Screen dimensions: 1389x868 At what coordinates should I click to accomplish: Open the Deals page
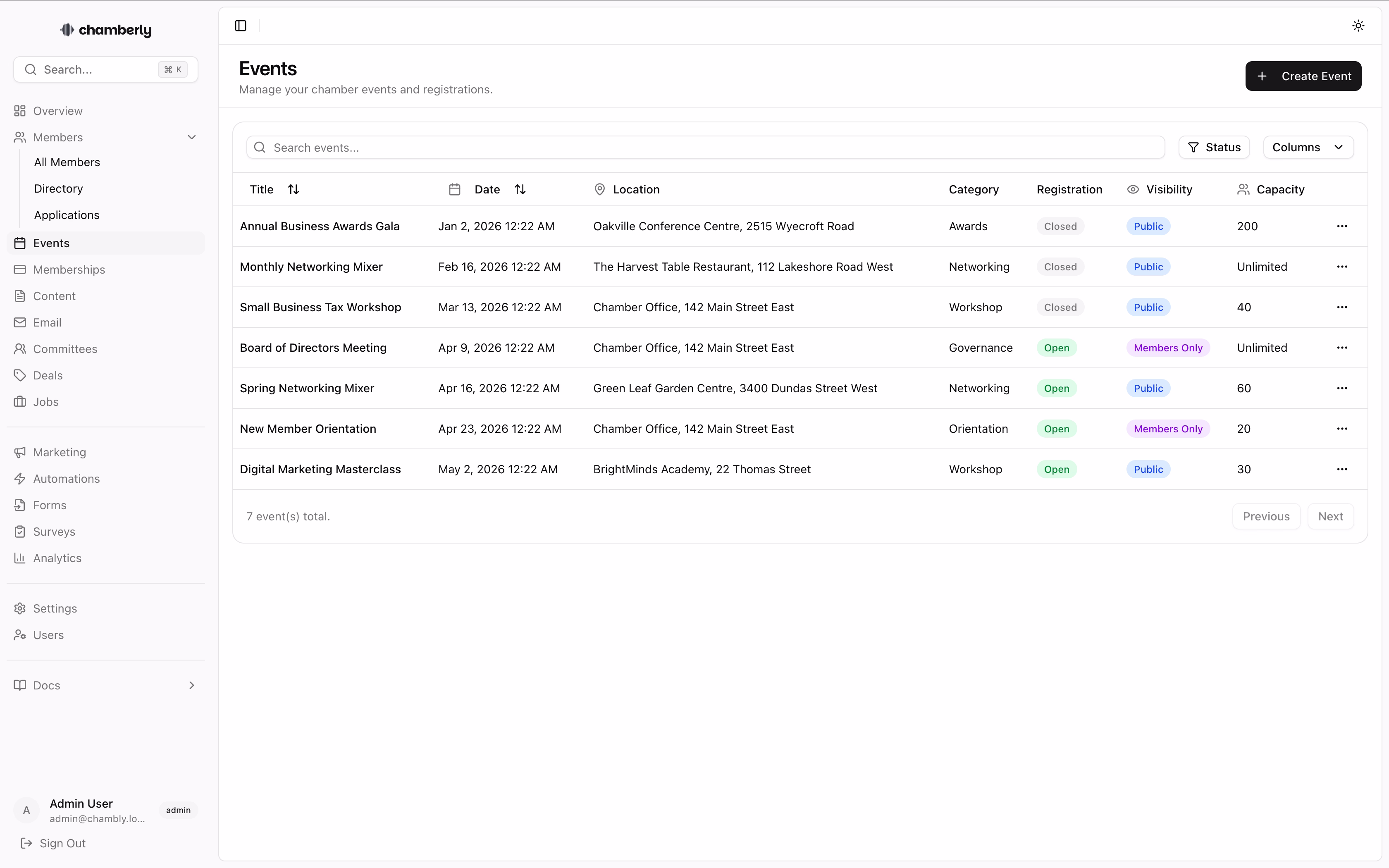105,375
